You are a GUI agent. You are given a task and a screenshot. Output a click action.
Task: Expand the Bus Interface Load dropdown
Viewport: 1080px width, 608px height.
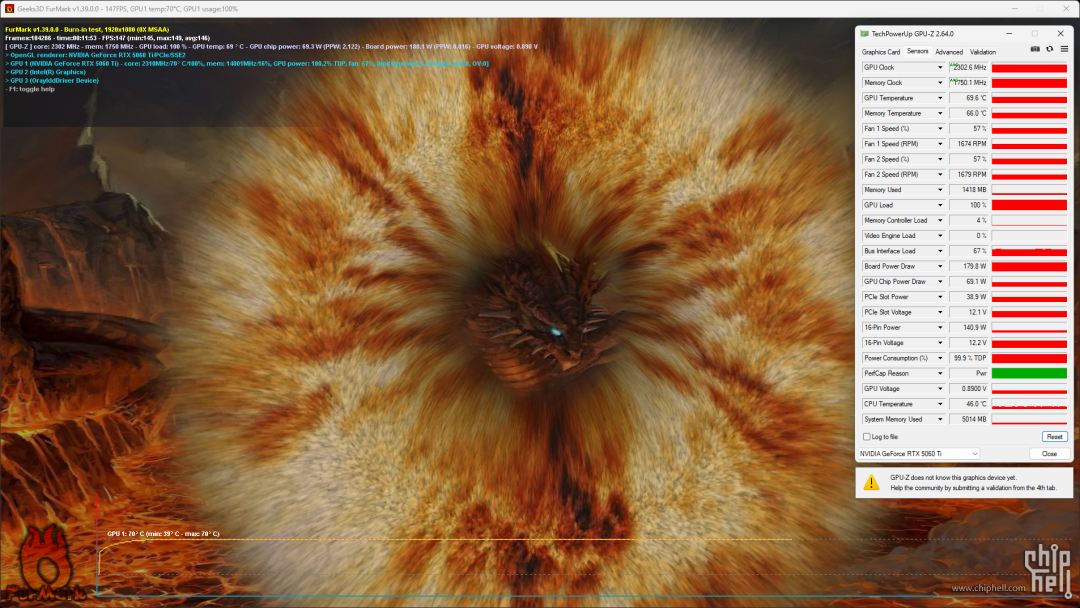pyautogui.click(x=939, y=251)
